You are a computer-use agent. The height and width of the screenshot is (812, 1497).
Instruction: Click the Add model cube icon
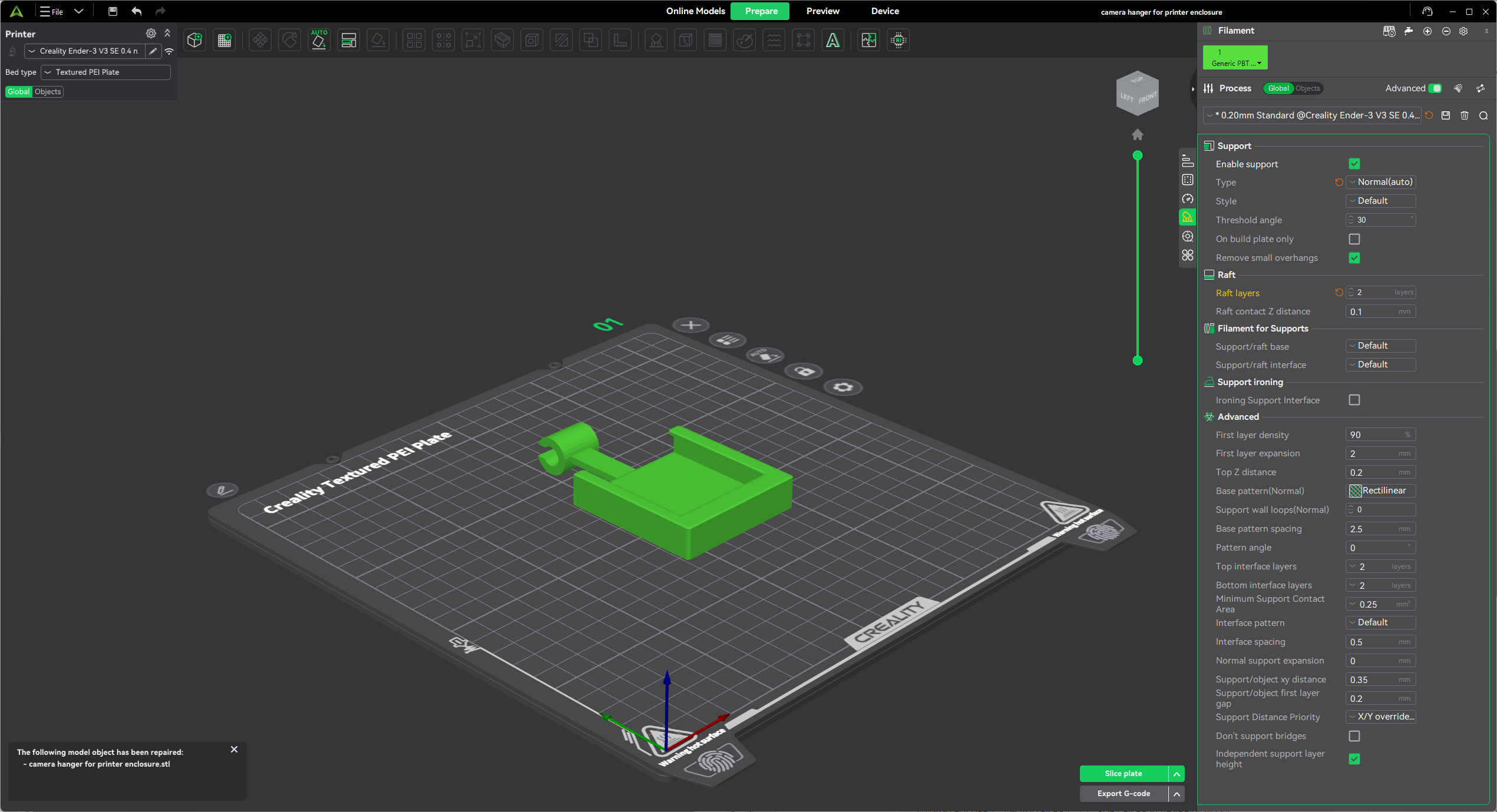pos(195,40)
